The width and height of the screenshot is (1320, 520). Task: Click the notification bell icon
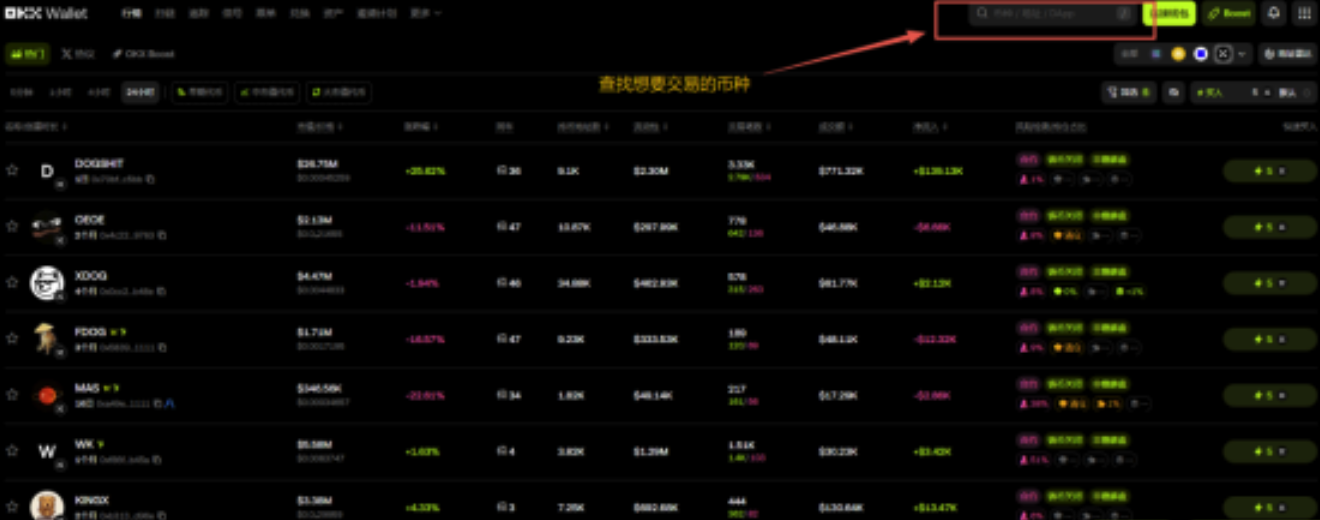1274,13
